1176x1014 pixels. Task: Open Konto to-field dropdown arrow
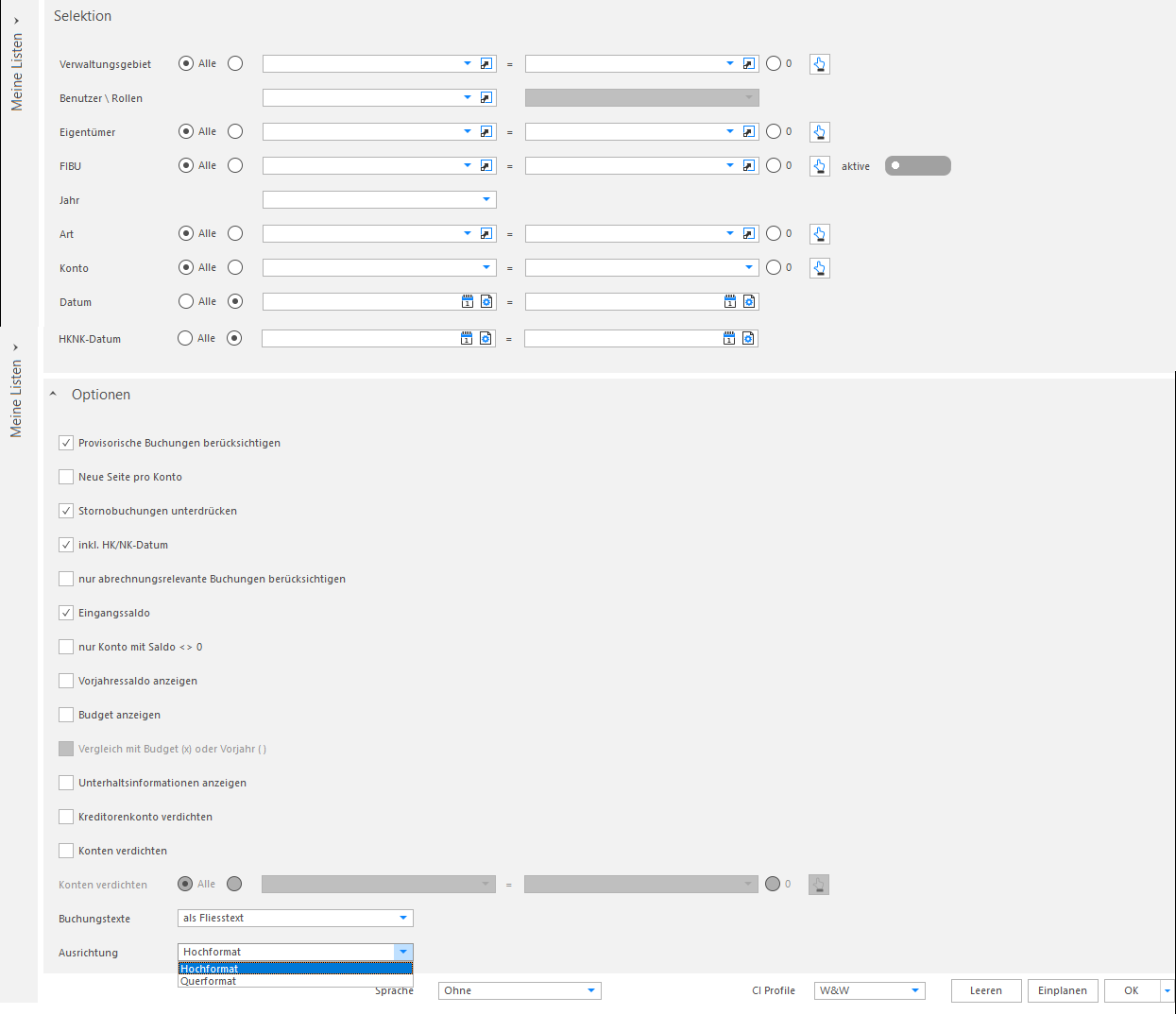coord(749,268)
